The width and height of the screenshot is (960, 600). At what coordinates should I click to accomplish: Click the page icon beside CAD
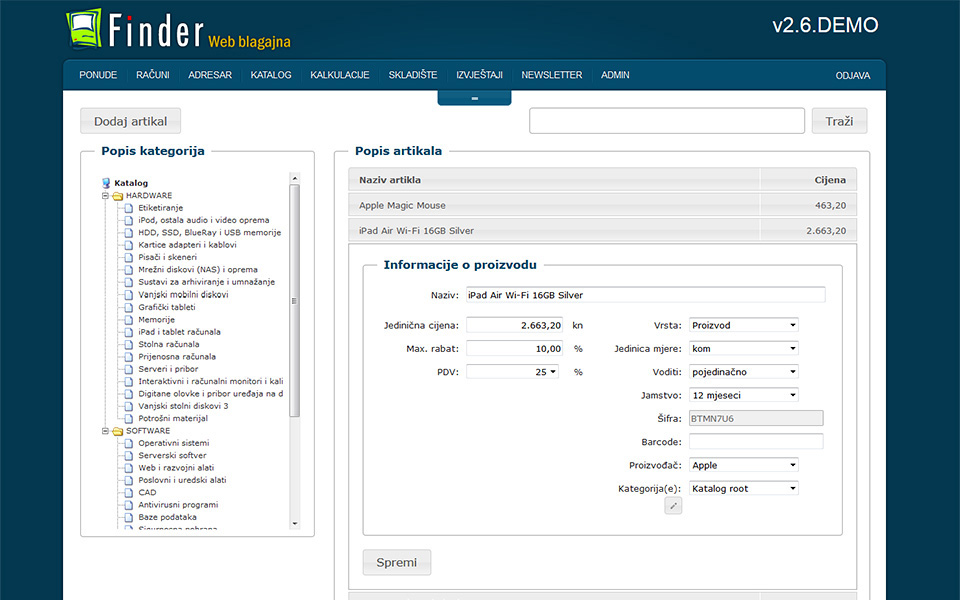128,492
